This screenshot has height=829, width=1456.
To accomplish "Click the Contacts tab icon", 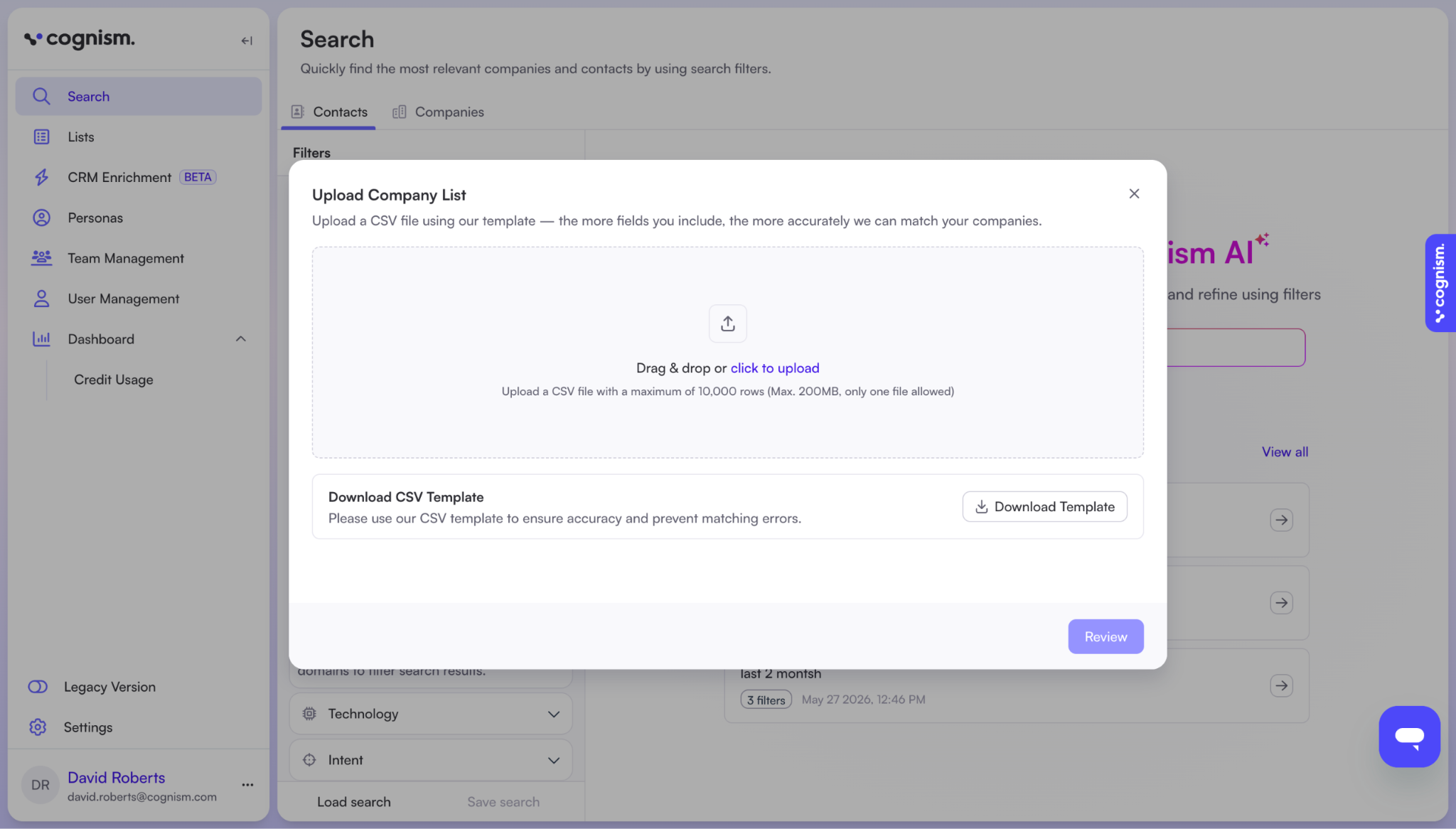I will tap(298, 112).
